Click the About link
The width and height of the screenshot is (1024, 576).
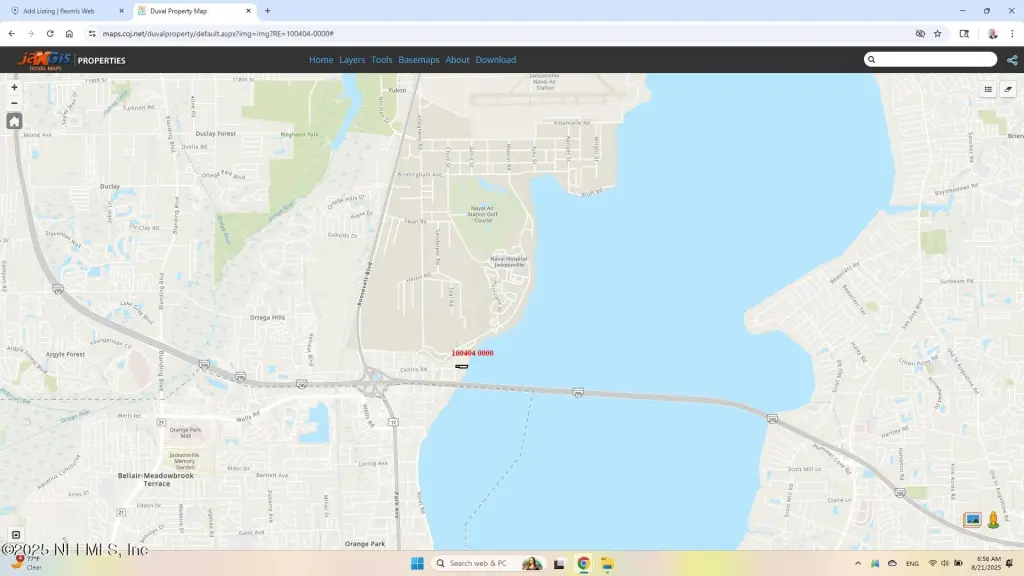coord(457,60)
